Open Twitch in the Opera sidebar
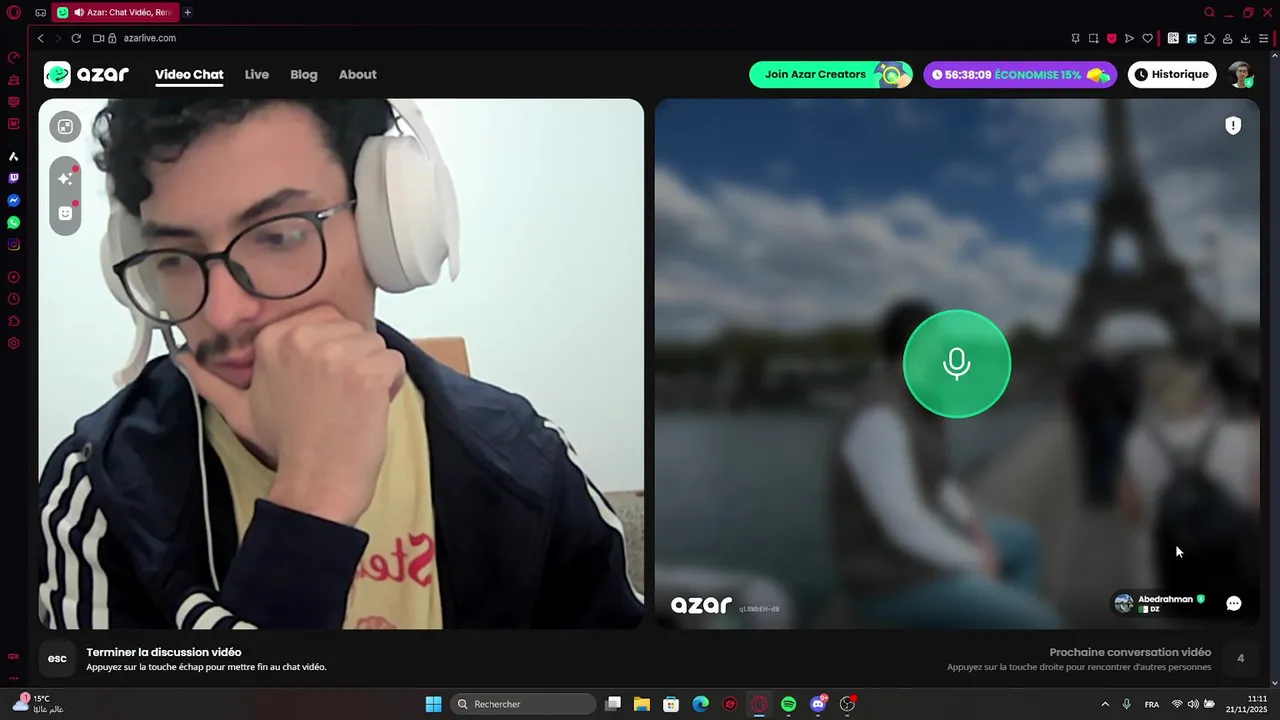Viewport: 1280px width, 720px height. click(14, 179)
